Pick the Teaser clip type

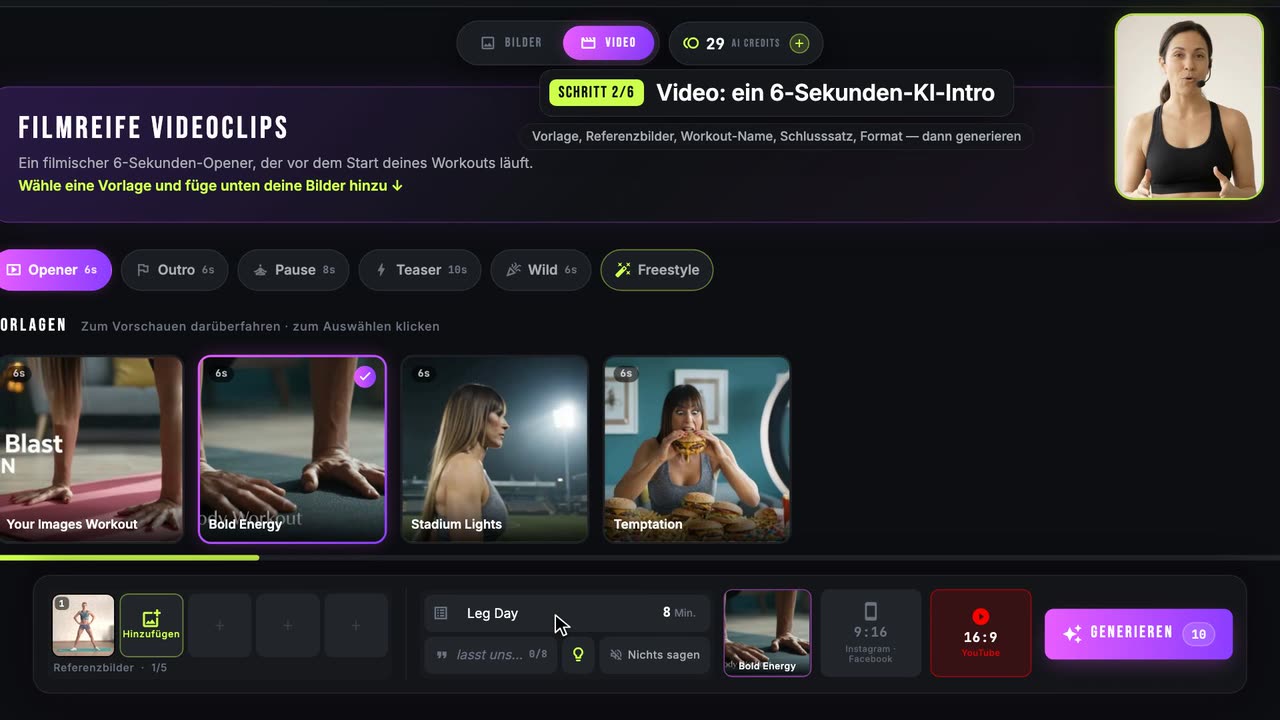420,270
